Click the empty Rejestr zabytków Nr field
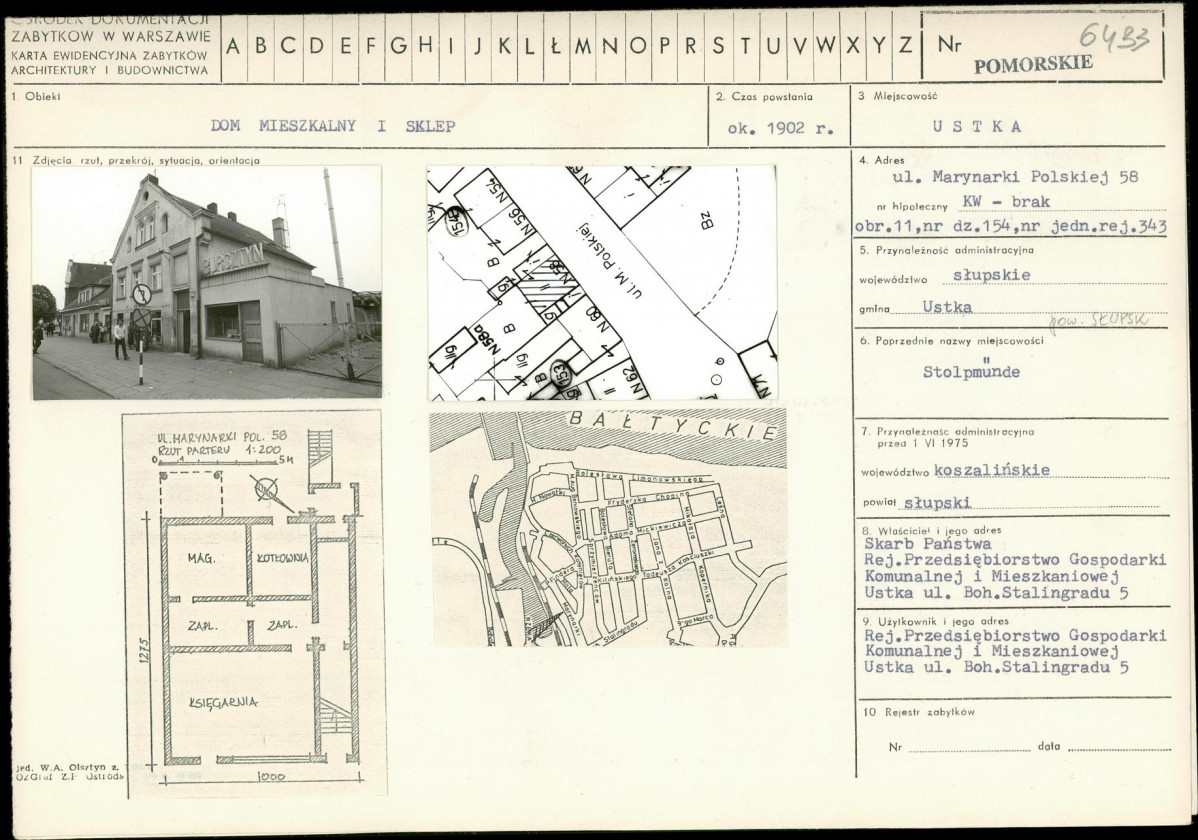 [968, 746]
